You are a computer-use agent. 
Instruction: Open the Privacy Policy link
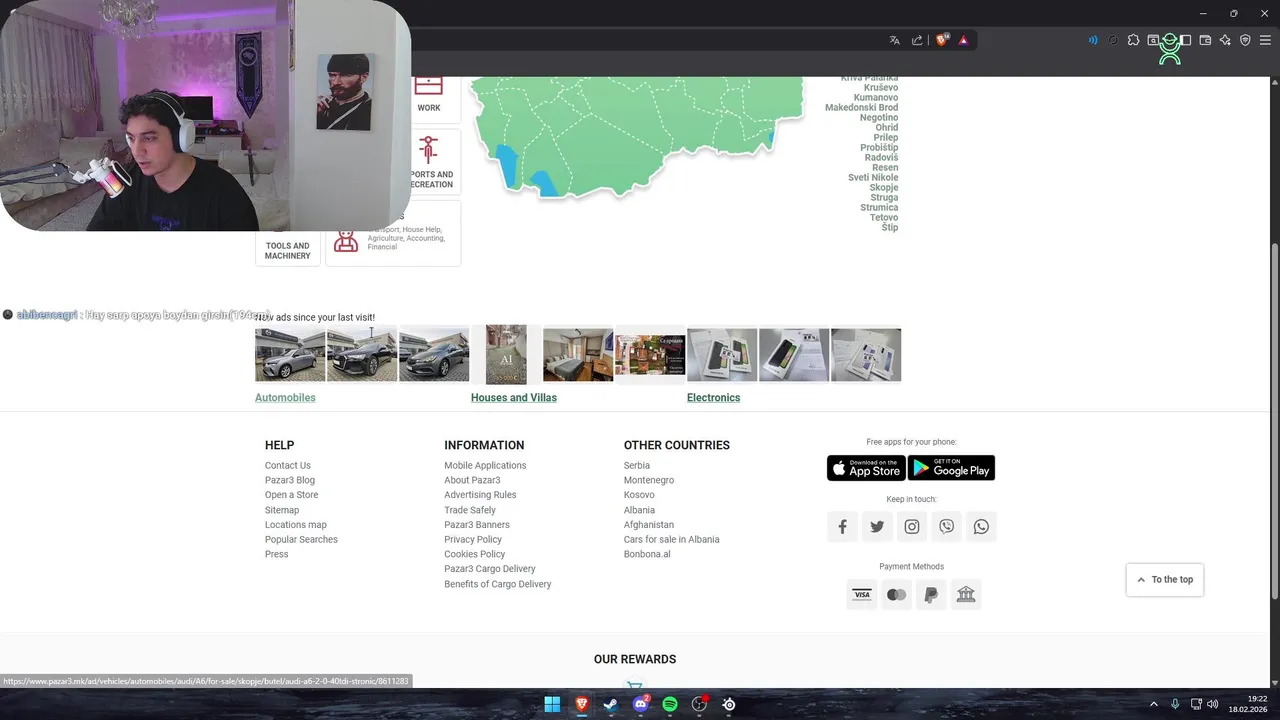(x=473, y=539)
